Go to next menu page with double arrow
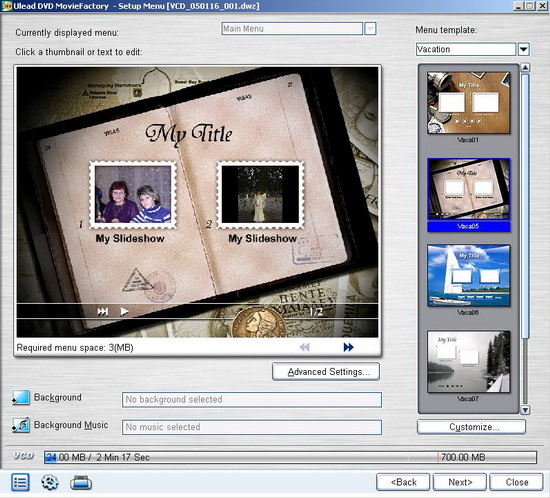 348,347
